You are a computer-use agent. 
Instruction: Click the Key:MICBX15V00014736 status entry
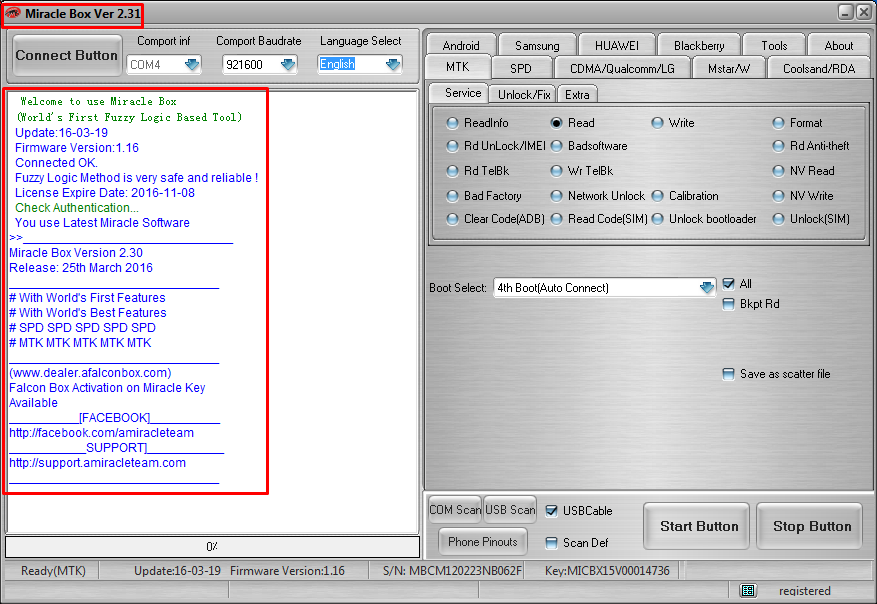click(x=607, y=571)
